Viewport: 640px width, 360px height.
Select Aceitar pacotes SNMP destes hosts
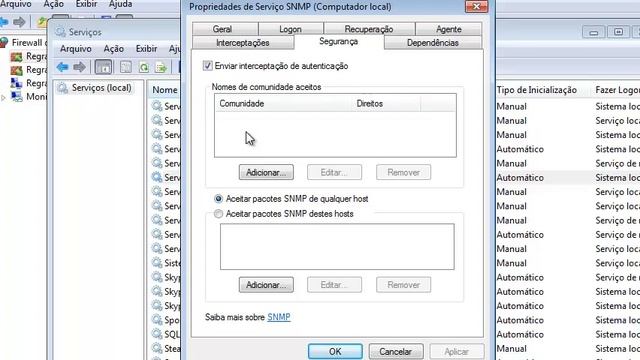coord(218,213)
